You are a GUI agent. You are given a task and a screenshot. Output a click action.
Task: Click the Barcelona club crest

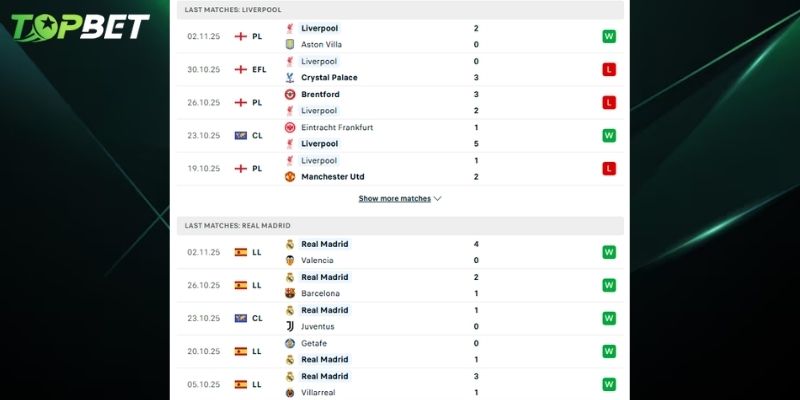(290, 293)
